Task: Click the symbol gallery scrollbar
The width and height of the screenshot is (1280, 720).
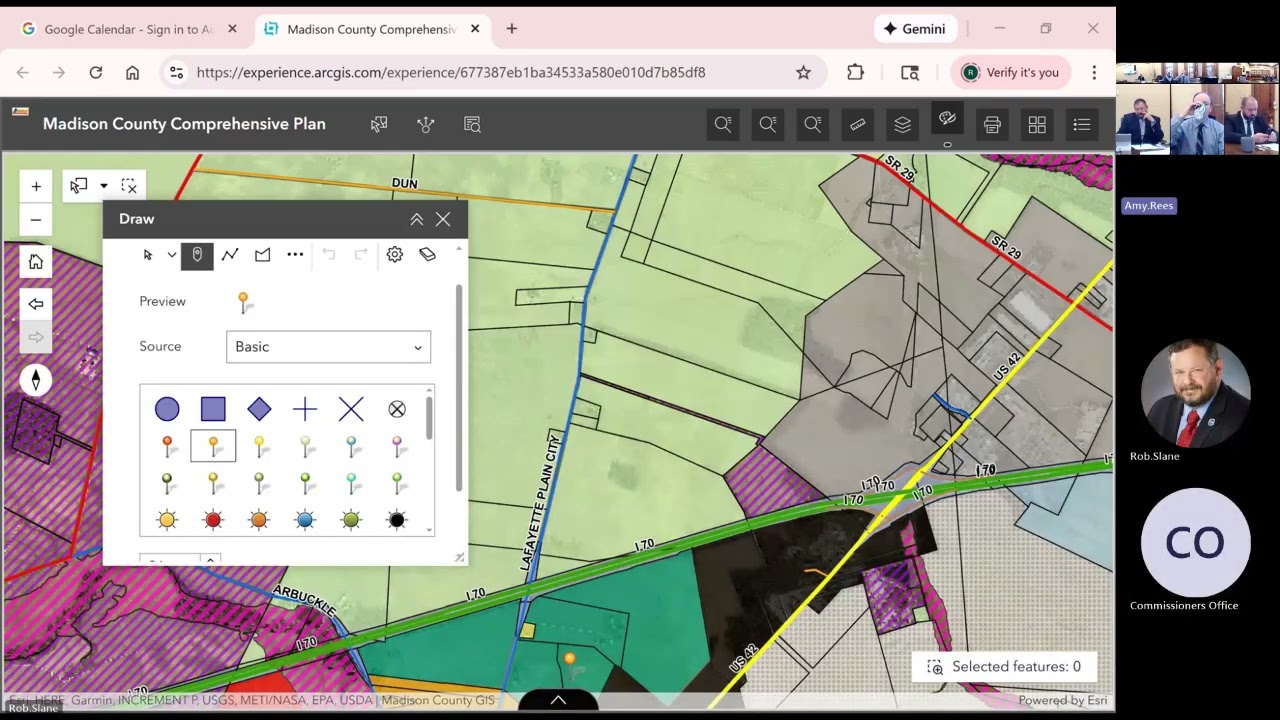Action: click(x=429, y=417)
